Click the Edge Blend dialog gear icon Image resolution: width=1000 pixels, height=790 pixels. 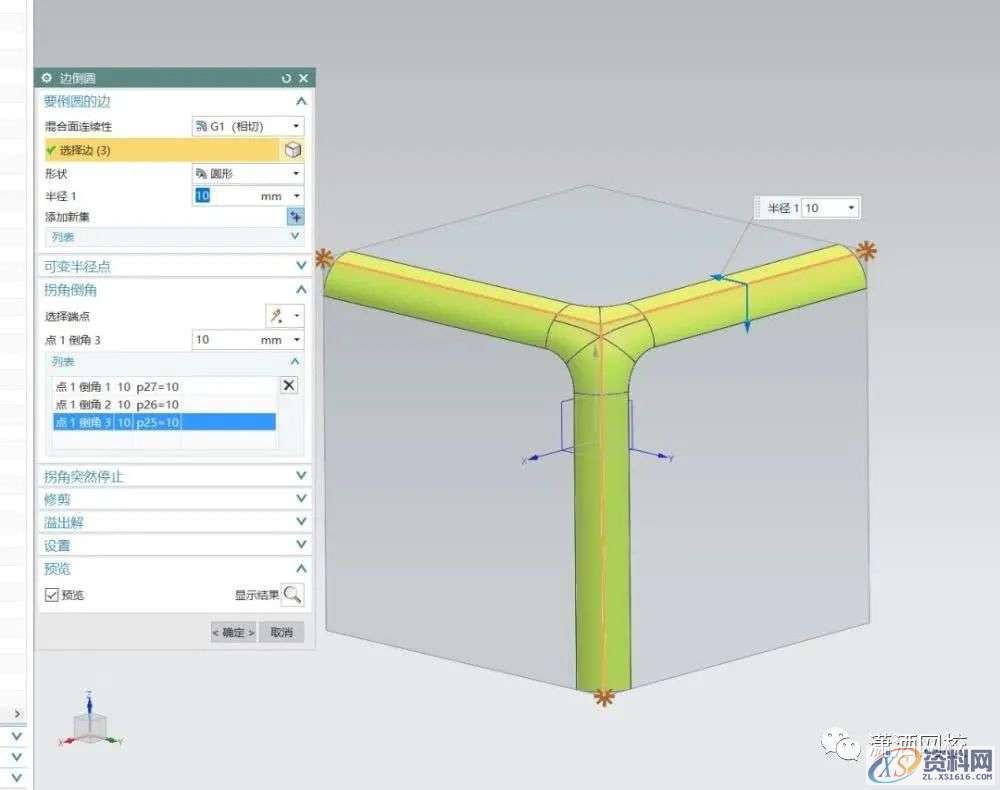pos(47,78)
